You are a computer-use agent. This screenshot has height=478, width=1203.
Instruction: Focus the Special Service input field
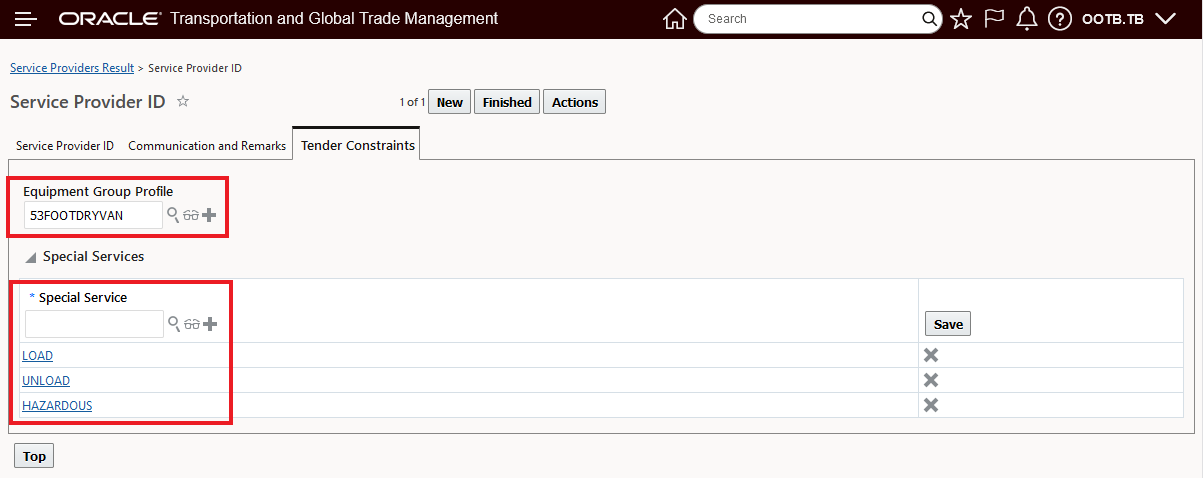(94, 324)
